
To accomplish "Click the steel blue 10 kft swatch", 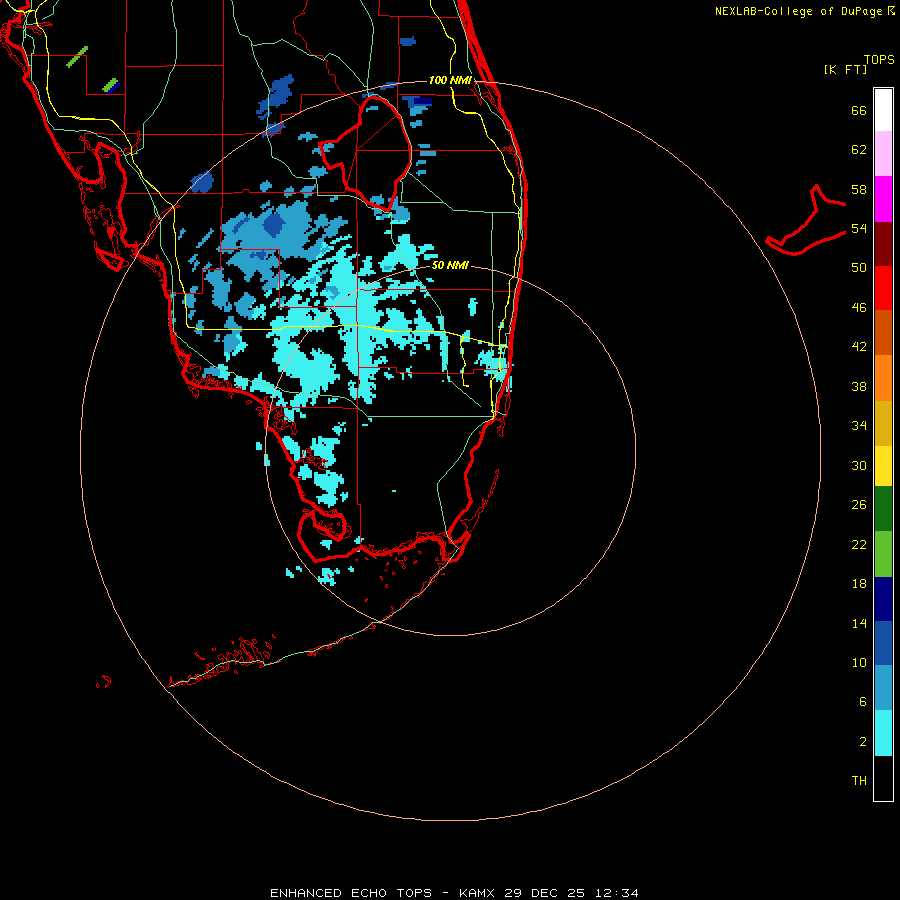I will point(883,688).
